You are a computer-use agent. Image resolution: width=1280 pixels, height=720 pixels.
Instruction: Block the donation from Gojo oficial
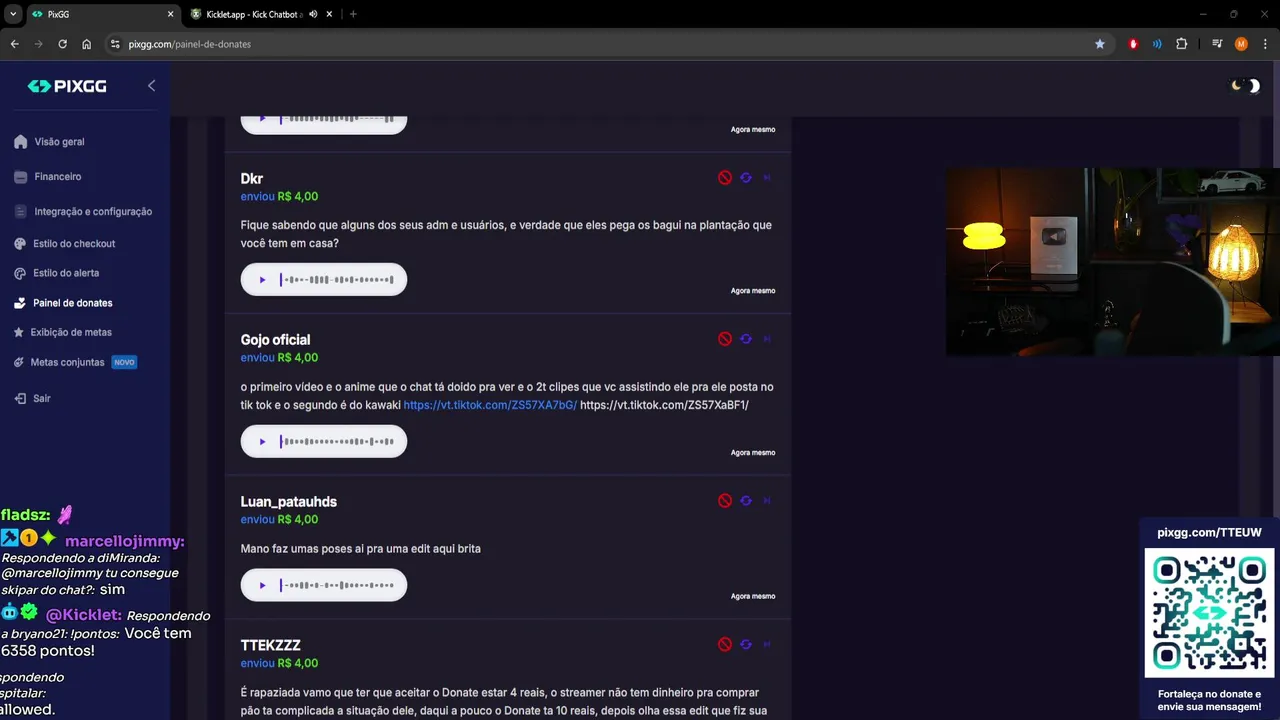725,339
